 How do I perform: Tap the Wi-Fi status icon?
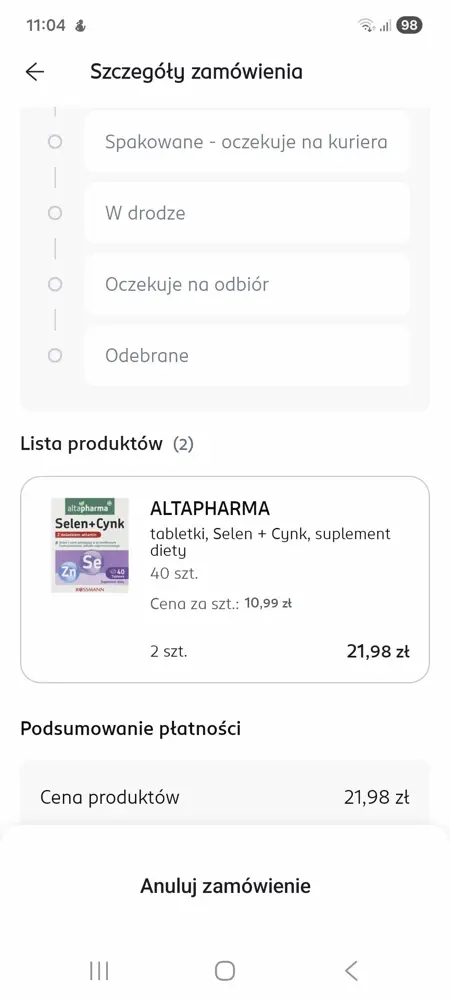point(367,26)
